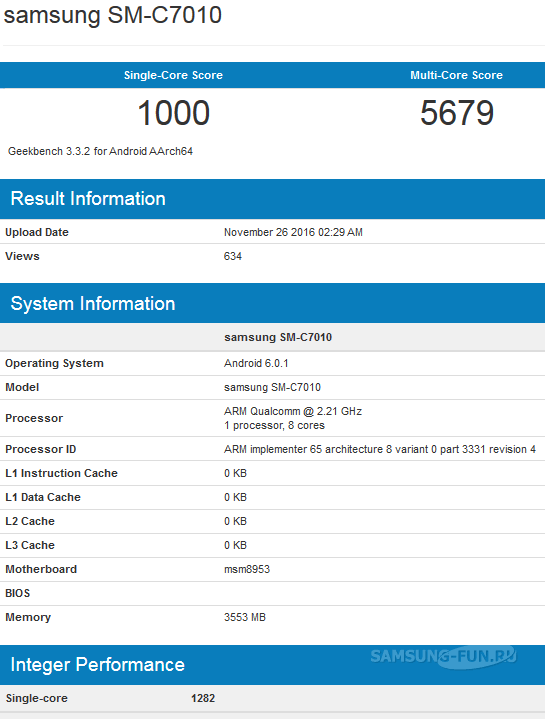
Task: Click the Processor ID value text
Action: pos(380,449)
